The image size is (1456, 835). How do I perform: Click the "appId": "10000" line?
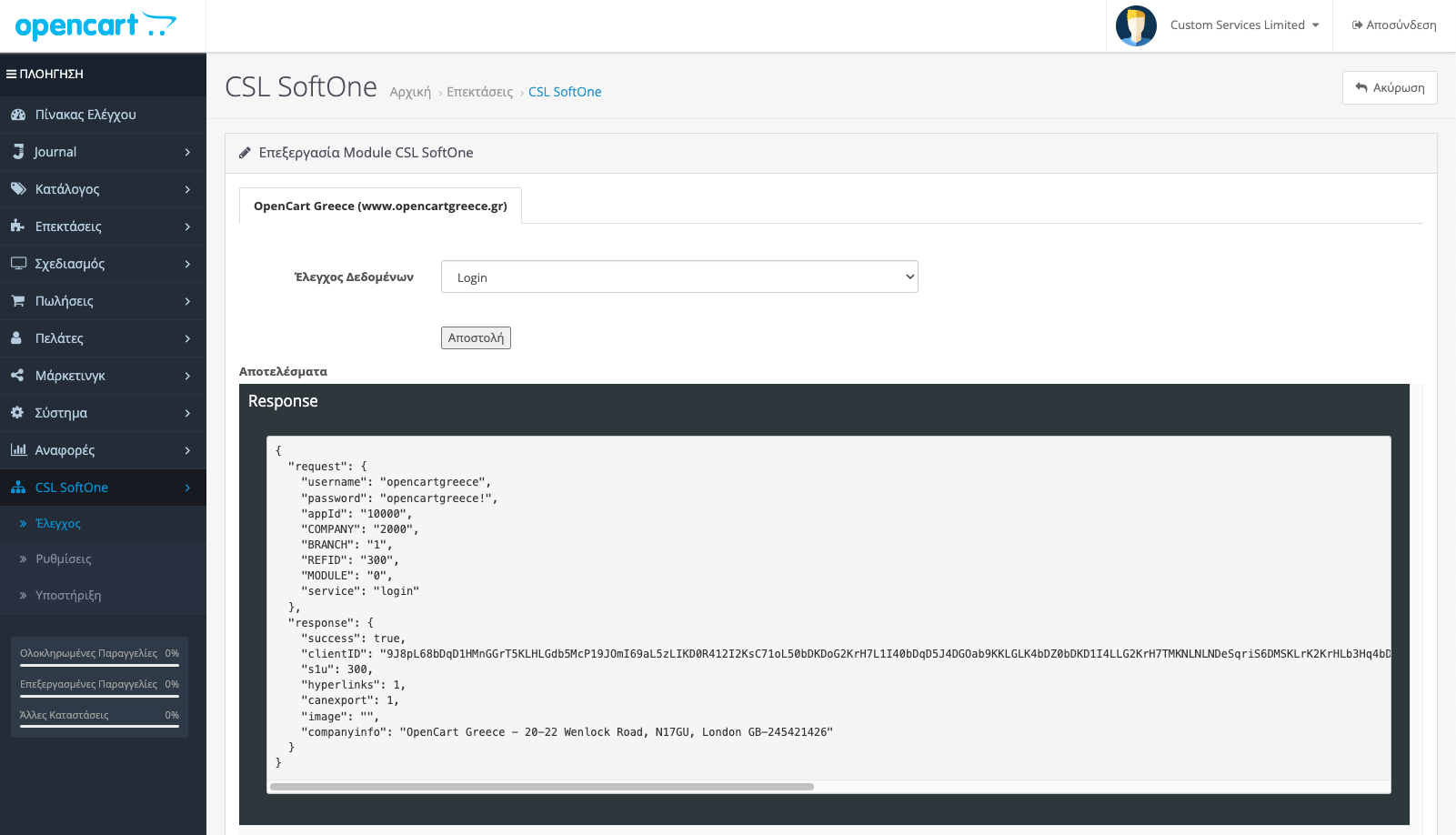tap(356, 514)
